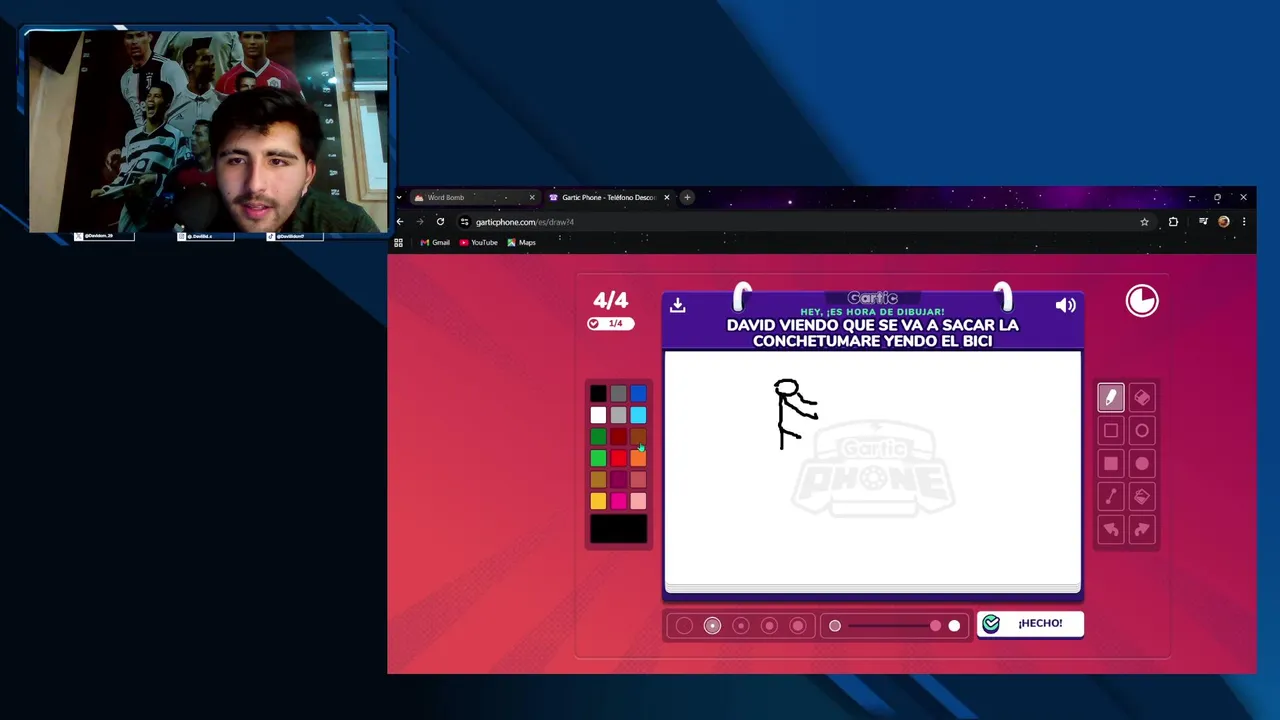Pick the dark magenta color swatch
Image resolution: width=1280 pixels, height=720 pixels.
[x=618, y=480]
